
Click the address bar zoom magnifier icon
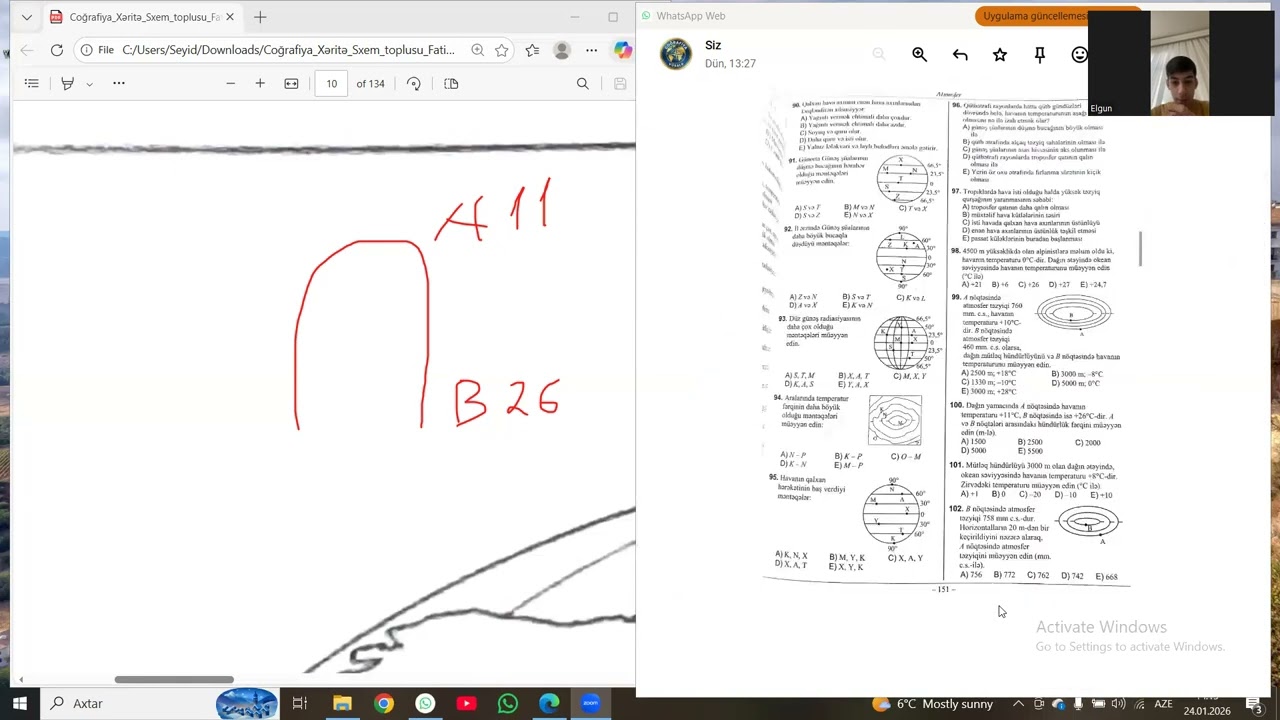point(477,50)
